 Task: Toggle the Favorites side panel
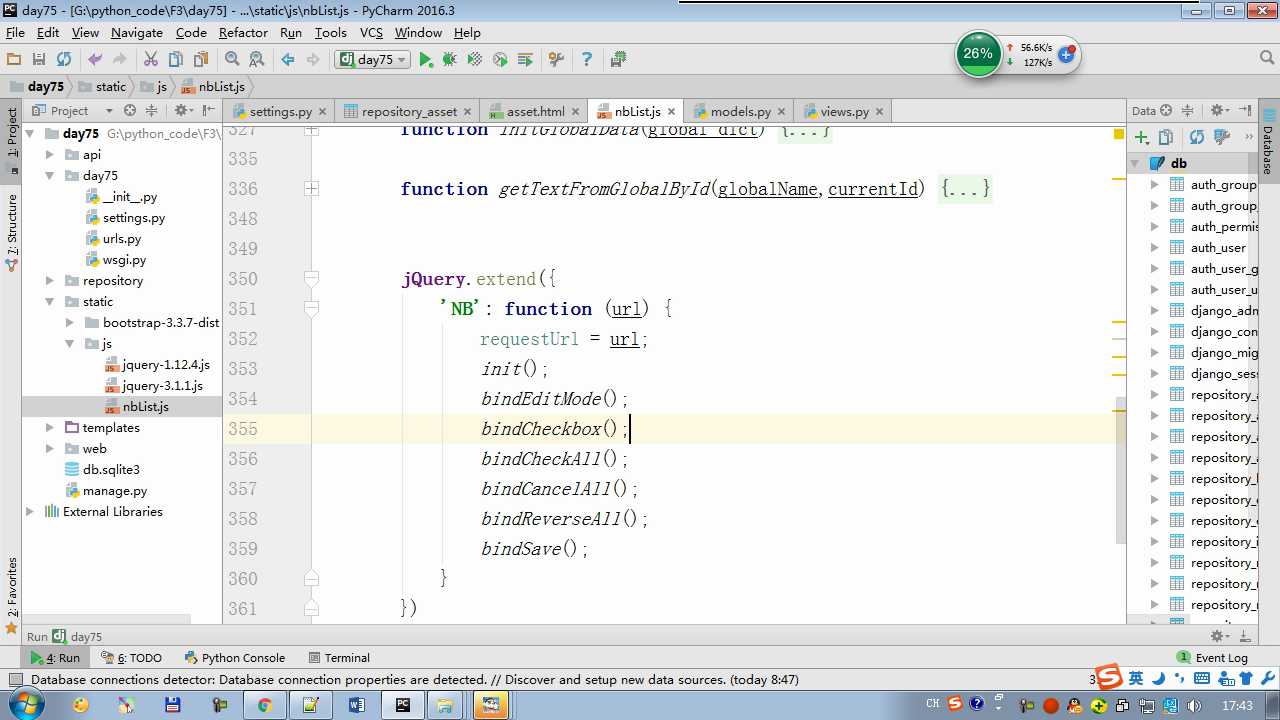click(12, 597)
